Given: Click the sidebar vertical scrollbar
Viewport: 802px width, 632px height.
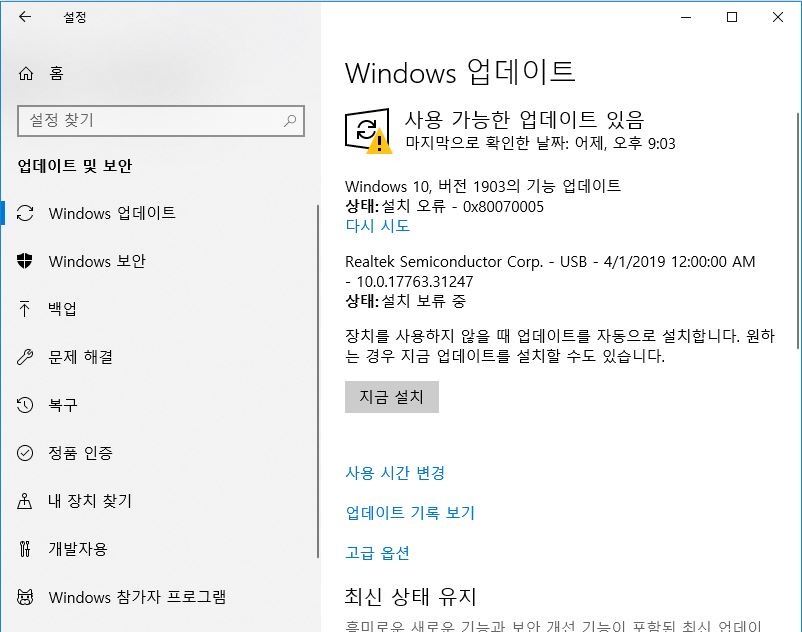Looking at the screenshot, I should pyautogui.click(x=318, y=381).
